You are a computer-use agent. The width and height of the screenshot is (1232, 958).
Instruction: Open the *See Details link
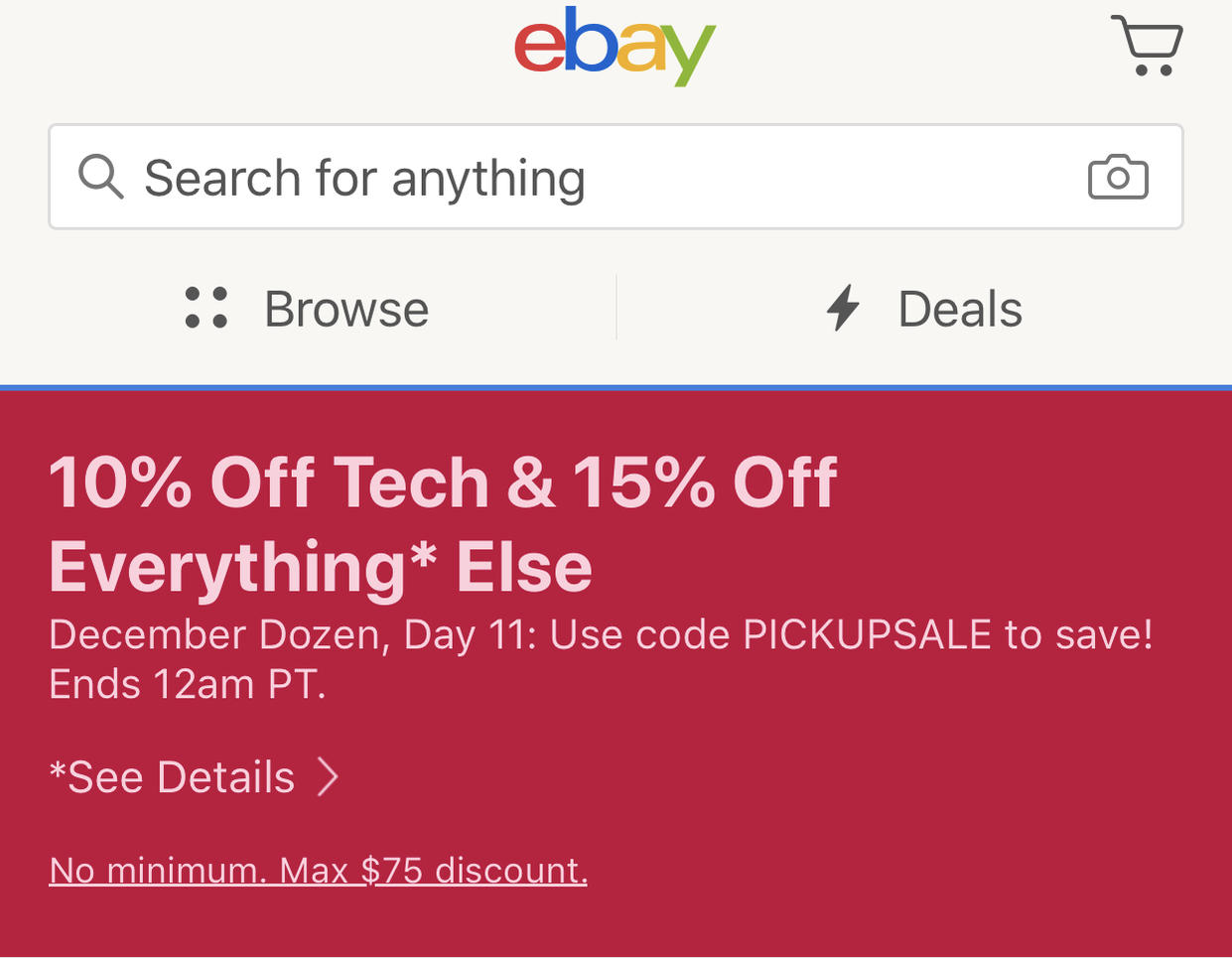[x=173, y=777]
